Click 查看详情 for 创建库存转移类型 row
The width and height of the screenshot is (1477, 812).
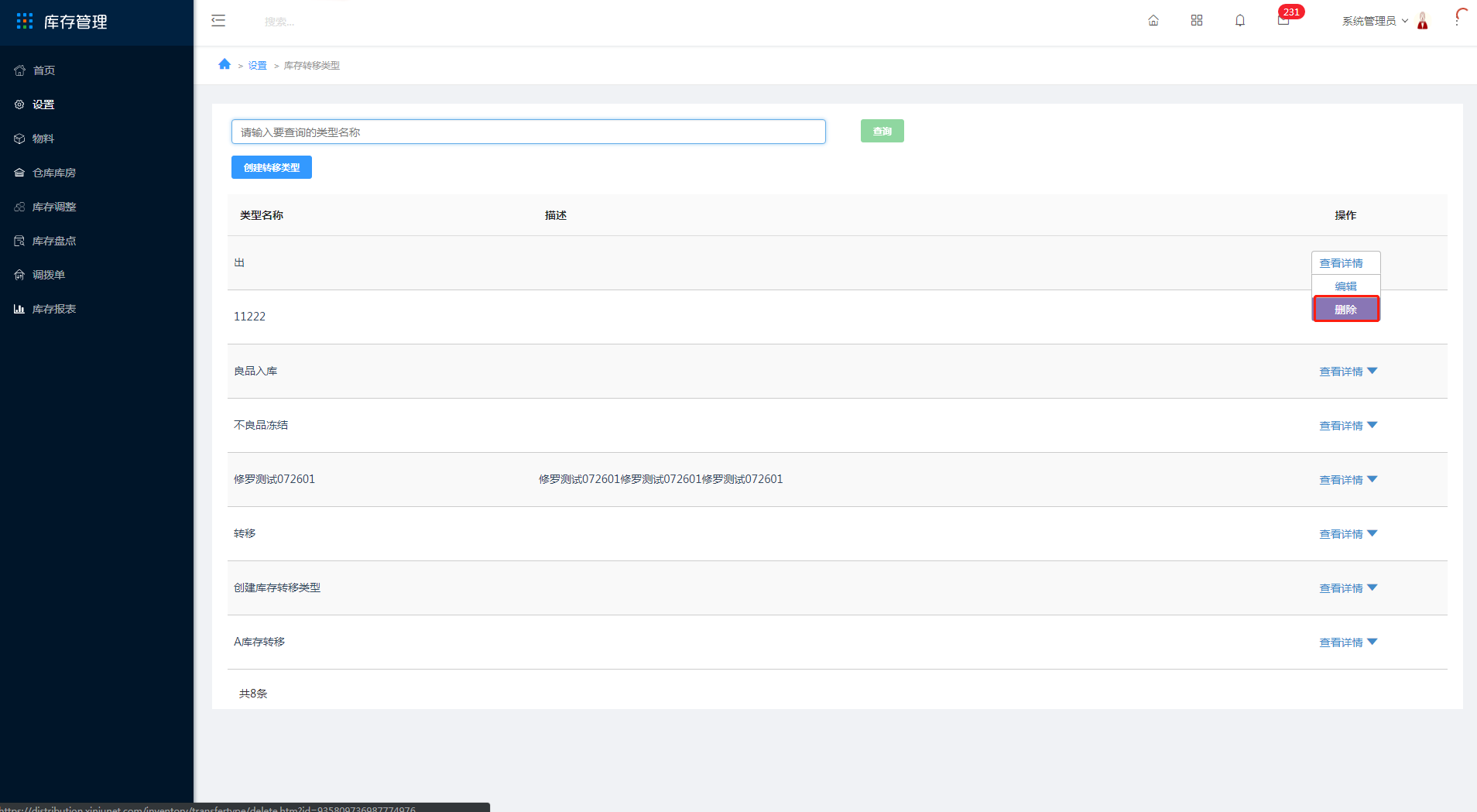click(1342, 588)
